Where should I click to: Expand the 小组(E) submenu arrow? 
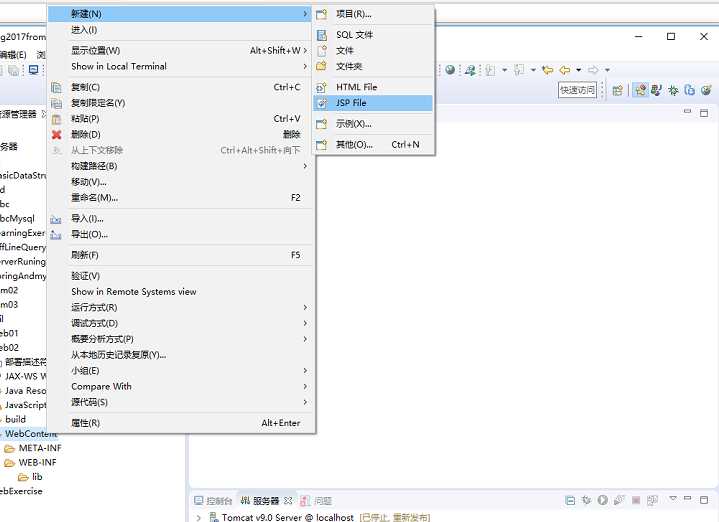coord(305,371)
